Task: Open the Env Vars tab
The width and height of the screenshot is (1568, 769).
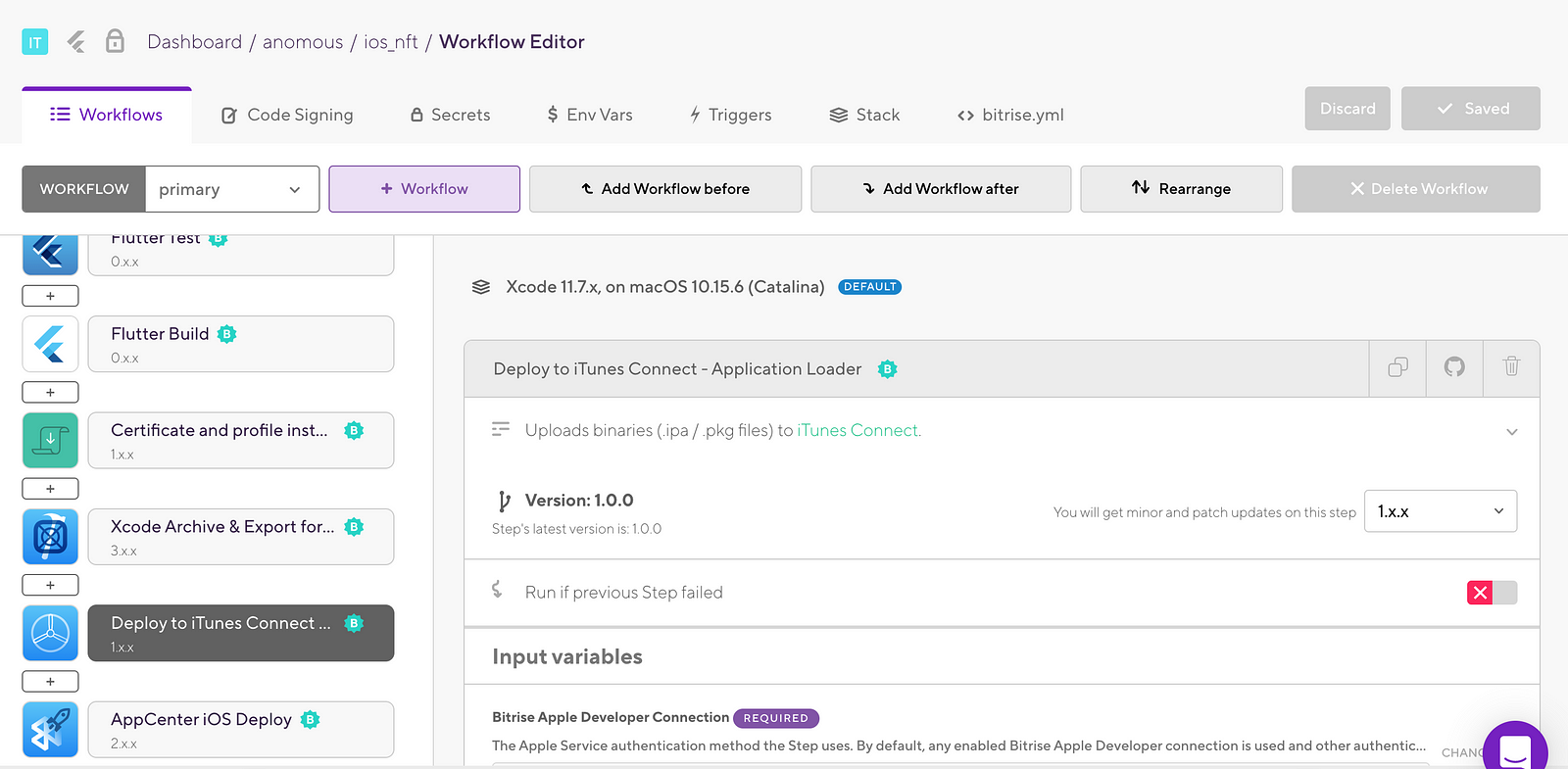Action: pyautogui.click(x=590, y=115)
